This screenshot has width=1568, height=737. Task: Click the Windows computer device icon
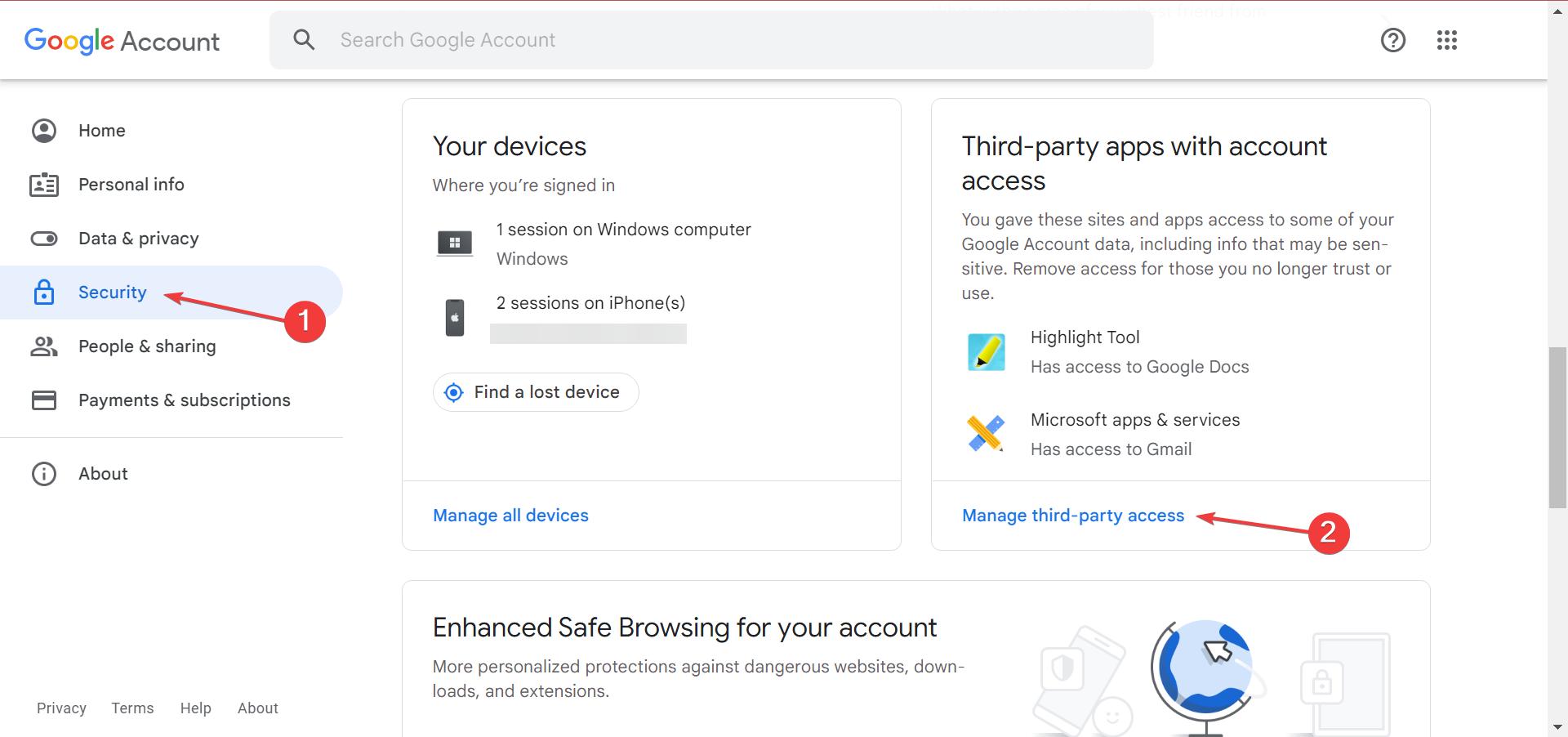[x=455, y=243]
